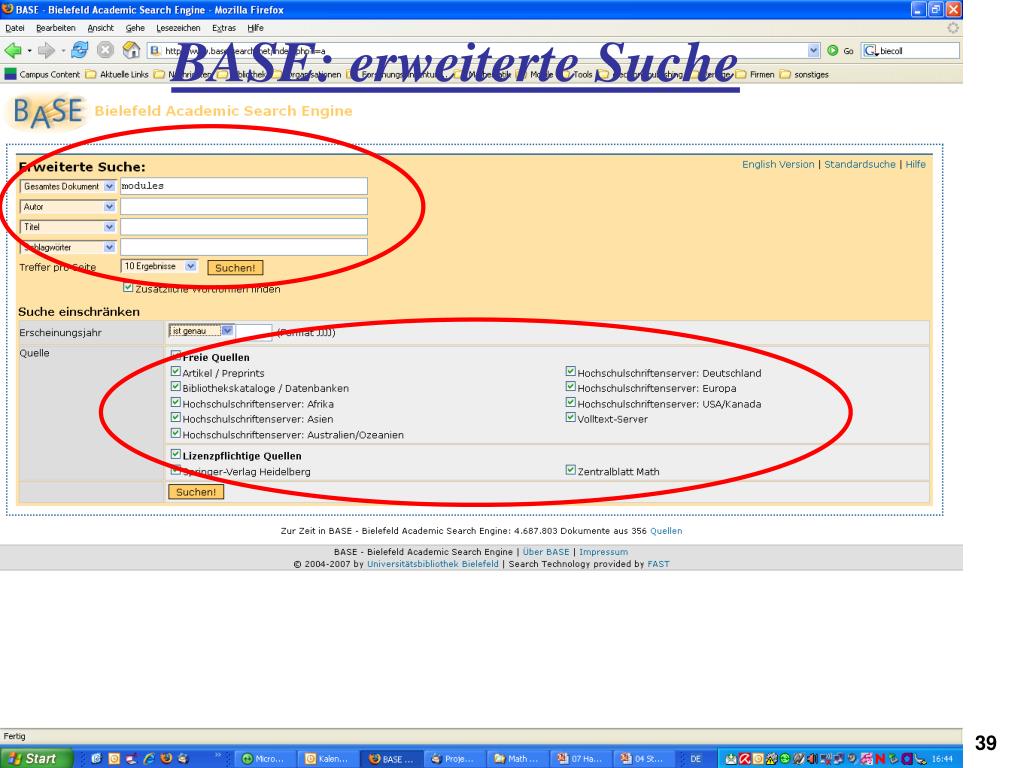The image size is (1024, 768).
Task: Expand the address bar history dropdown
Action: pos(813,50)
